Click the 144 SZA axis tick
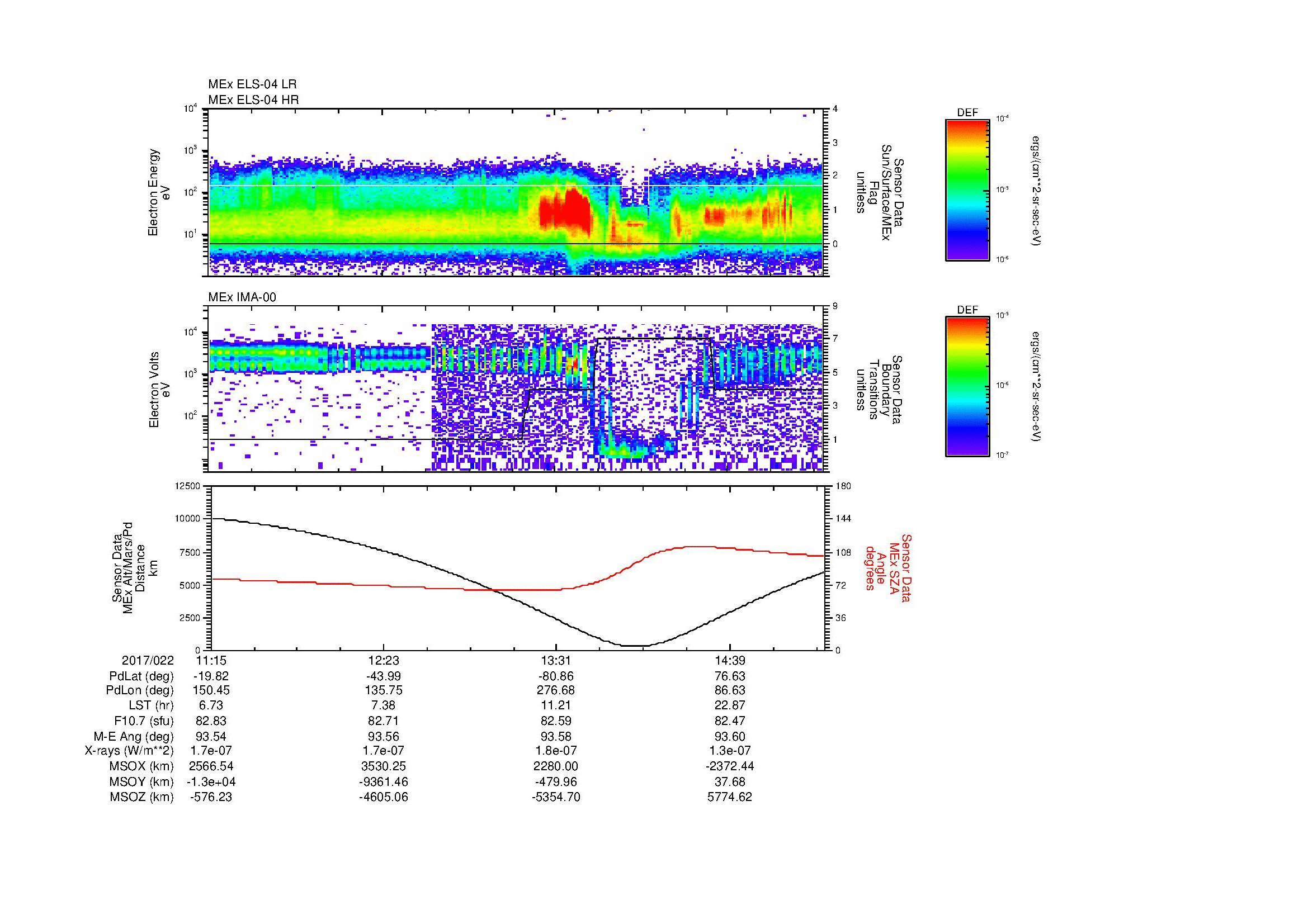Image resolution: width=1308 pixels, height=924 pixels. pos(843,519)
